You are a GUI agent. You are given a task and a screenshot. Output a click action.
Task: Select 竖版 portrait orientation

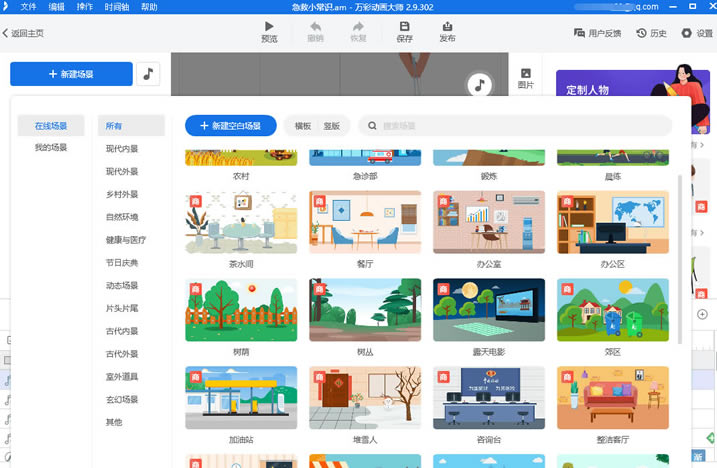pyautogui.click(x=332, y=126)
